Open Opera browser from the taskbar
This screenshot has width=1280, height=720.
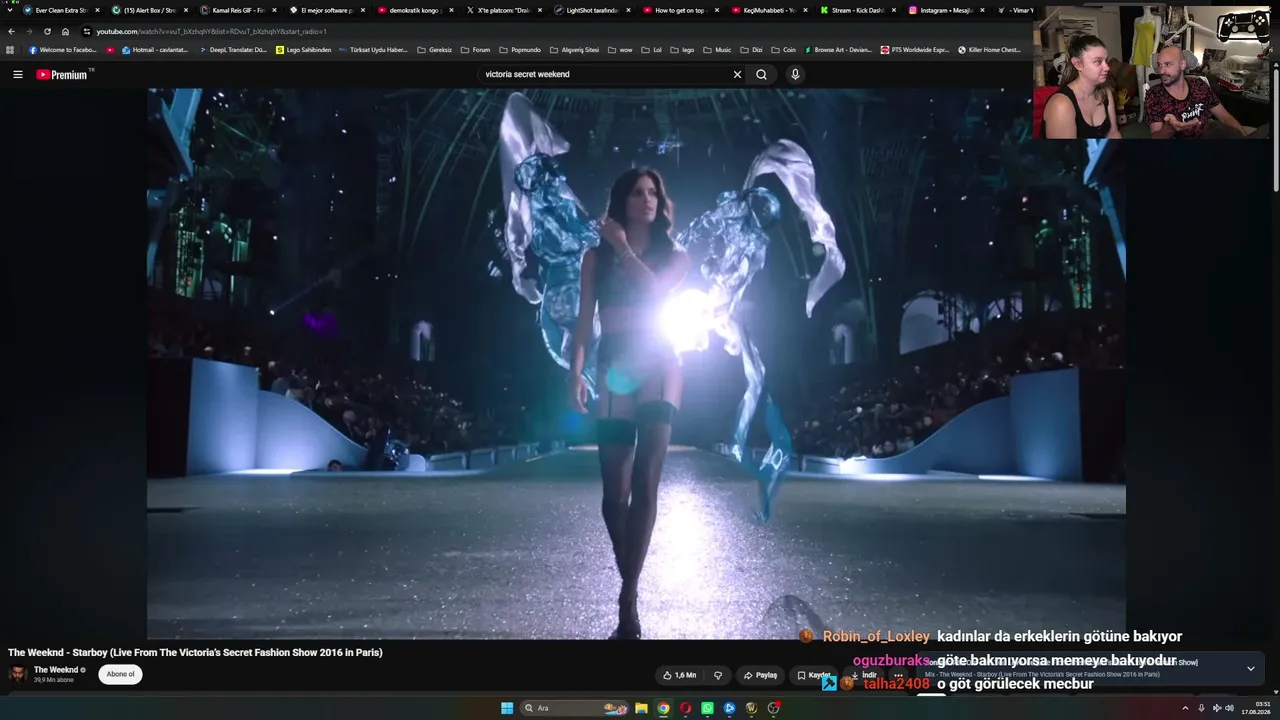coord(685,708)
